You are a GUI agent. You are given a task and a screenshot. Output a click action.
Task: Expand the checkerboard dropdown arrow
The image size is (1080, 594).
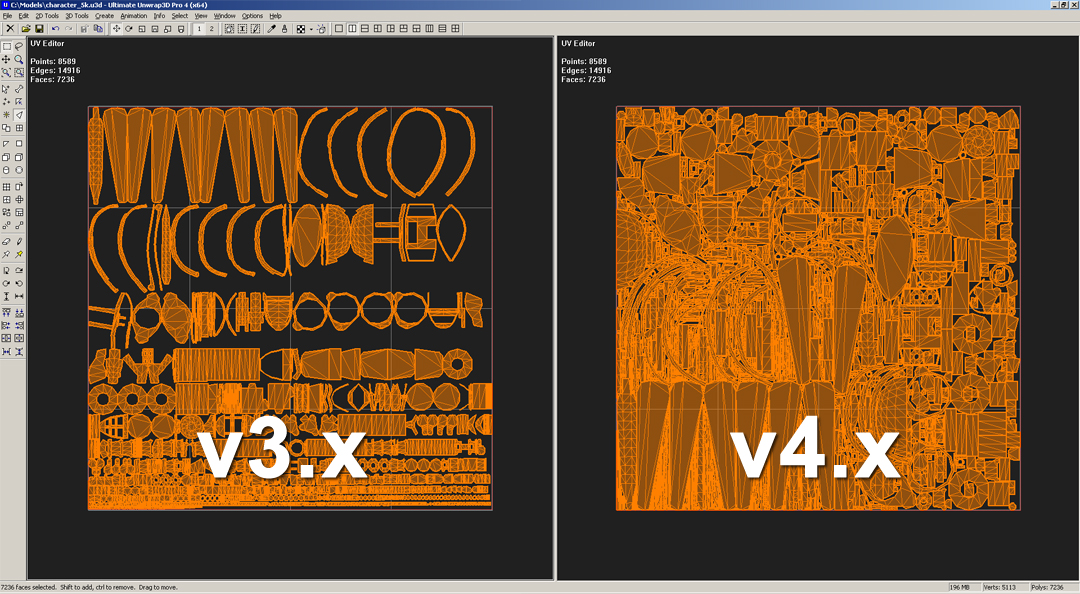pos(311,29)
